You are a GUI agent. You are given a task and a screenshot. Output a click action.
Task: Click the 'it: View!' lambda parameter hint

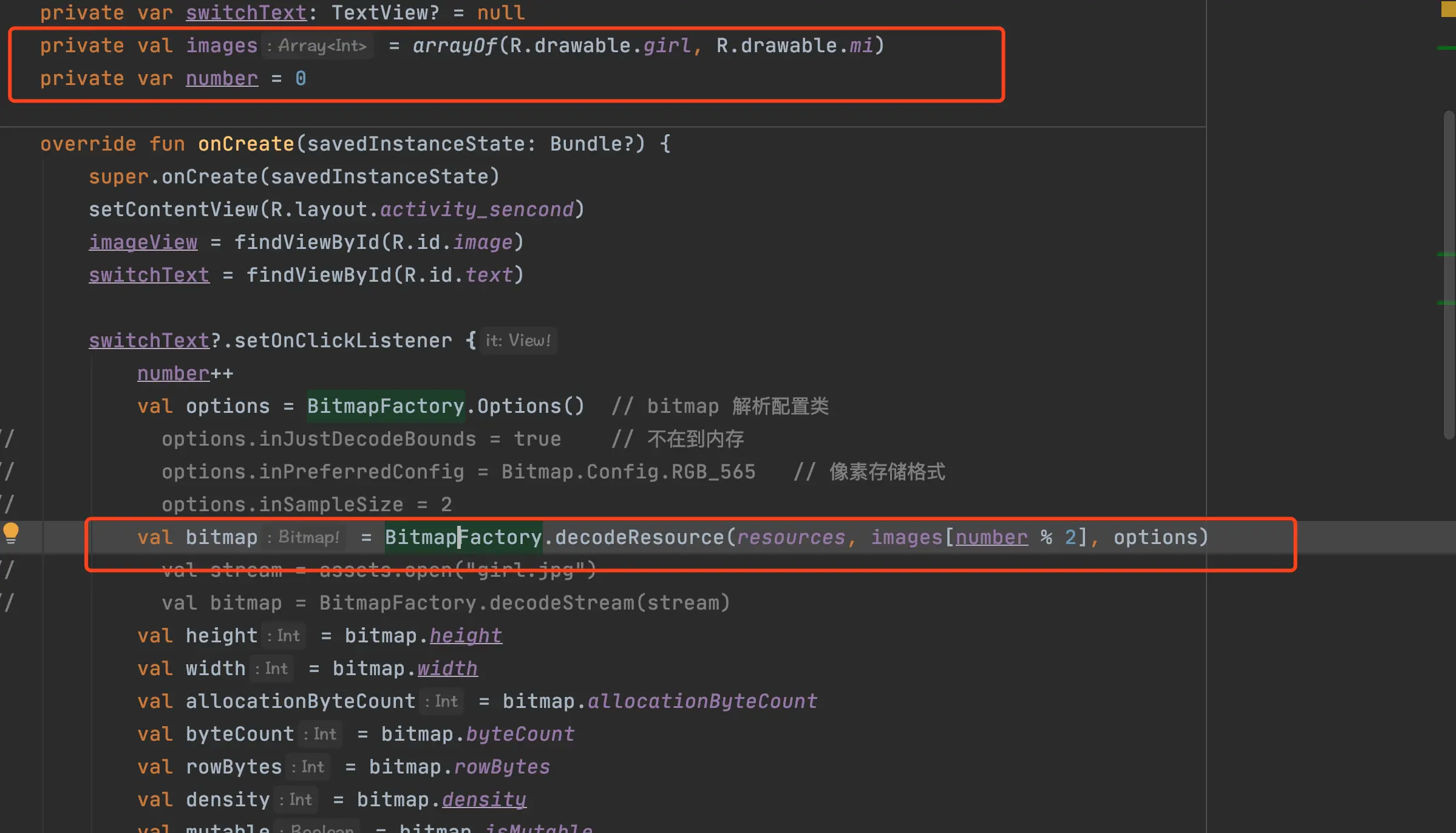point(518,341)
